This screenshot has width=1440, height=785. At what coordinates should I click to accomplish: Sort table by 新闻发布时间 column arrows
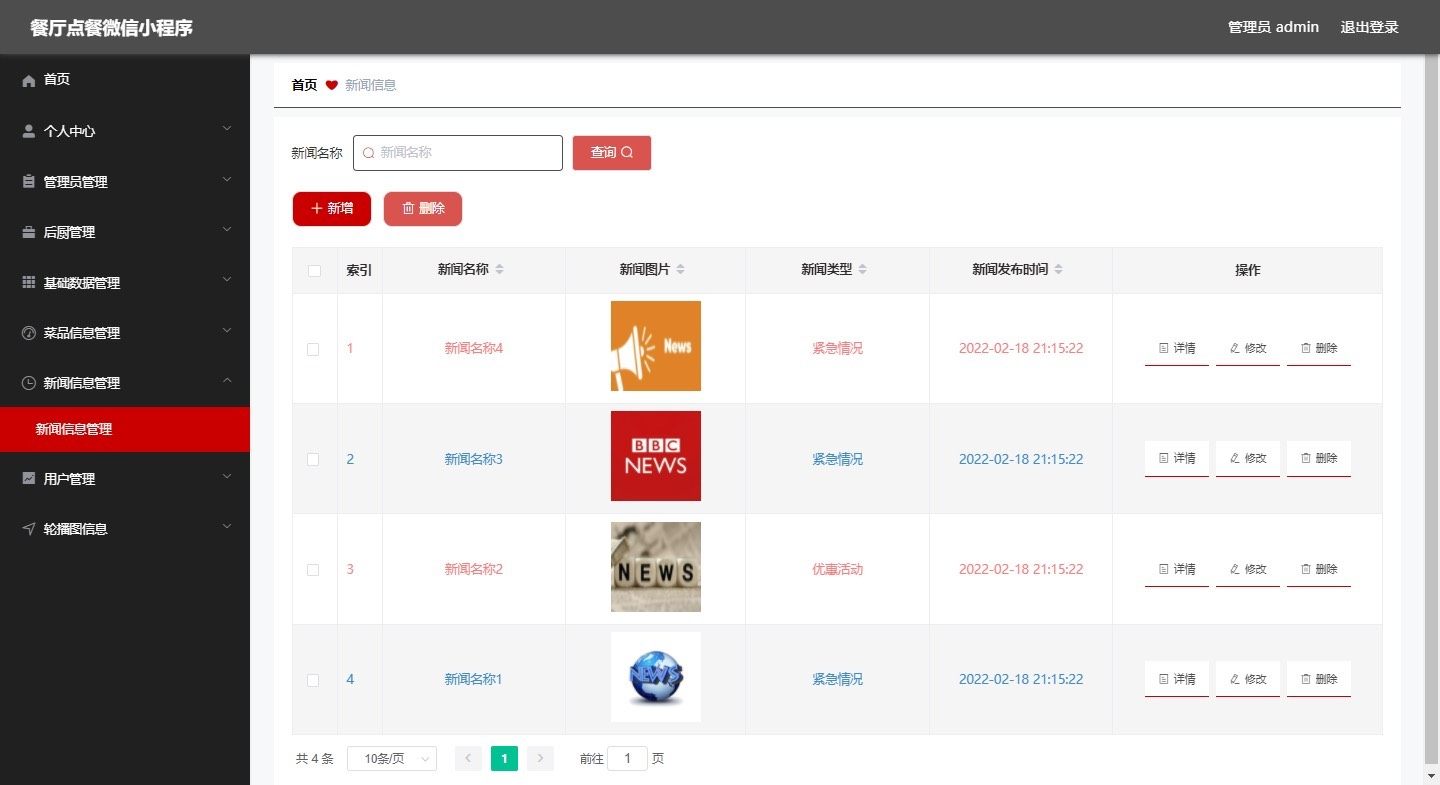[1059, 270]
